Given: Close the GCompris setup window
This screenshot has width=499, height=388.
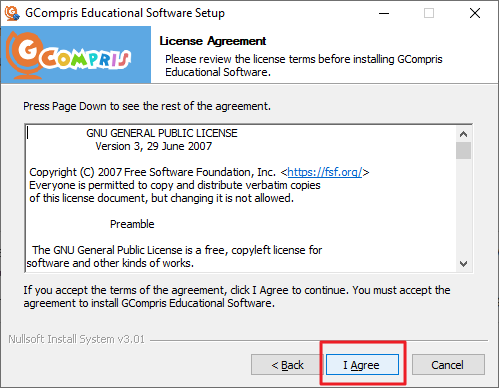Looking at the screenshot, I should tap(475, 13).
